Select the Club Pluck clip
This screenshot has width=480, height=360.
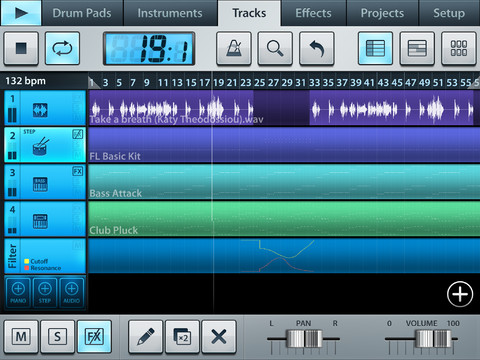[284, 219]
